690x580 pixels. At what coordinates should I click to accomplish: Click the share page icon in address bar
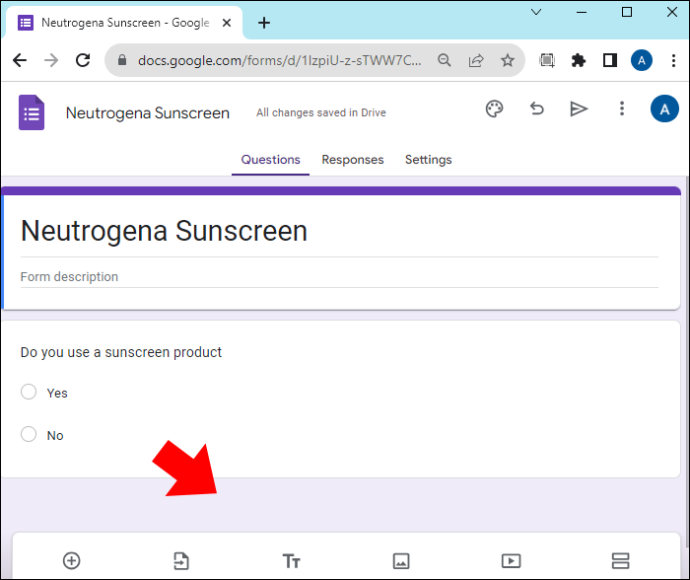[x=476, y=60]
